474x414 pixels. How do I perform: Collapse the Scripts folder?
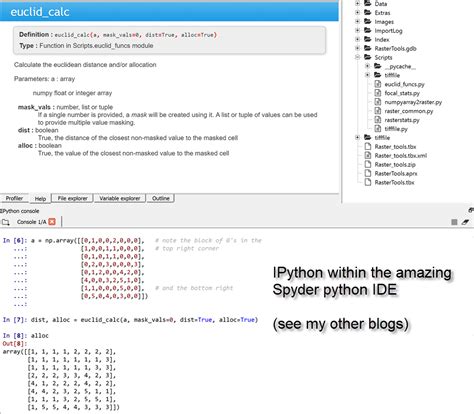point(358,57)
